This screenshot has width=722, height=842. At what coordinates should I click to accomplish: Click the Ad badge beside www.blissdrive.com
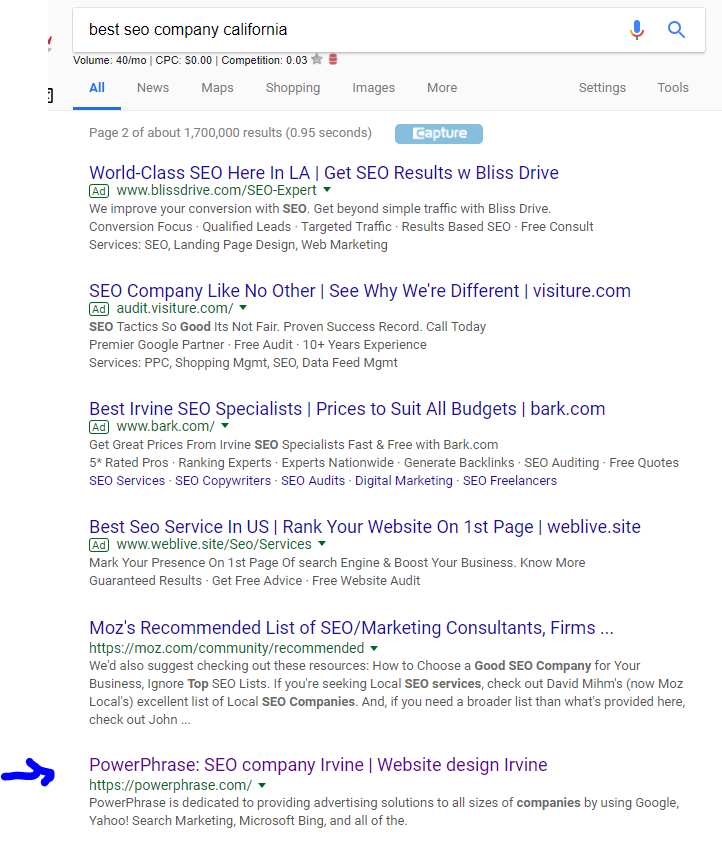point(99,191)
